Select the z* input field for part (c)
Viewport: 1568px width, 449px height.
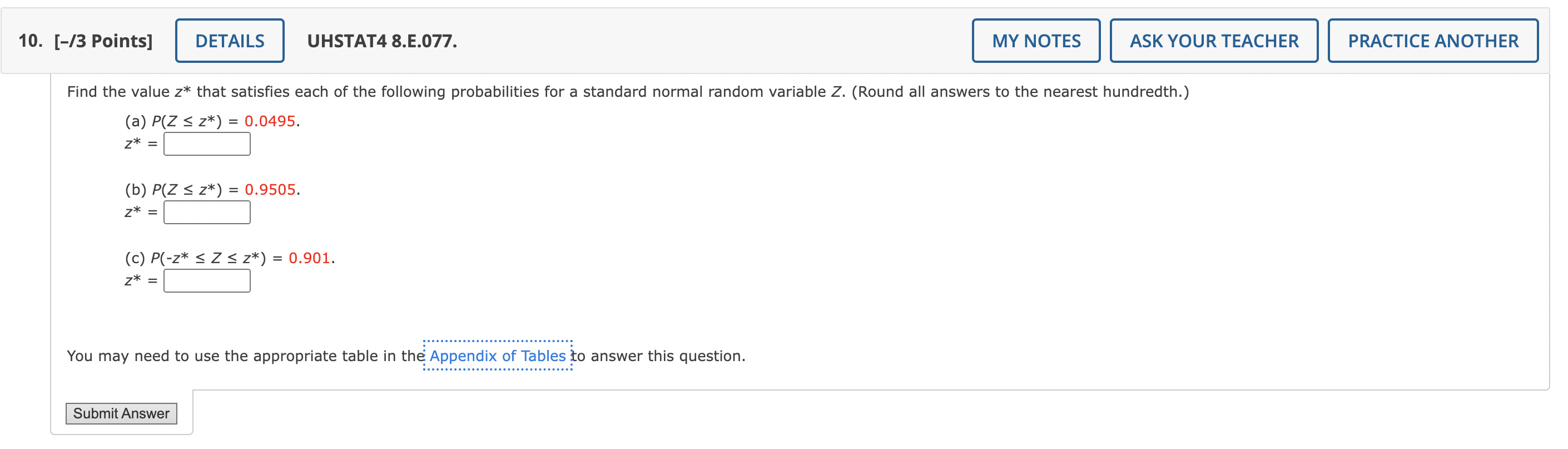207,281
